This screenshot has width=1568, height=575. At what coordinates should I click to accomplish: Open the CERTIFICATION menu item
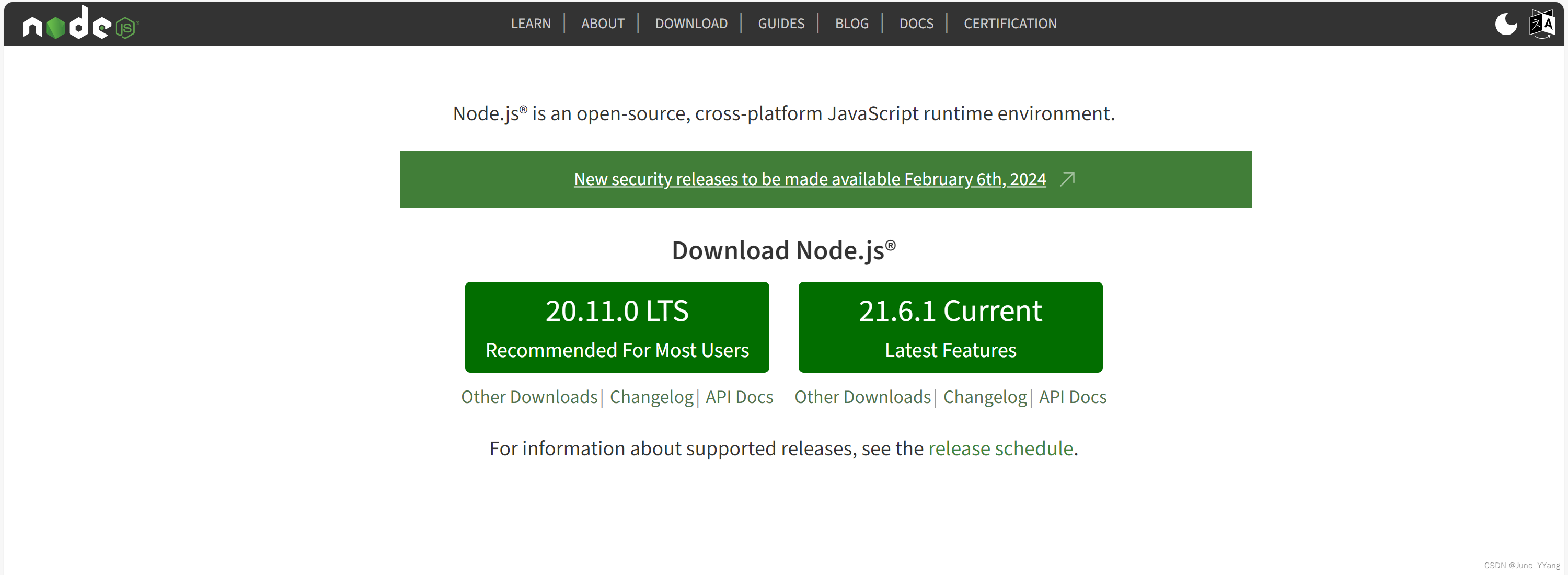coord(1010,24)
